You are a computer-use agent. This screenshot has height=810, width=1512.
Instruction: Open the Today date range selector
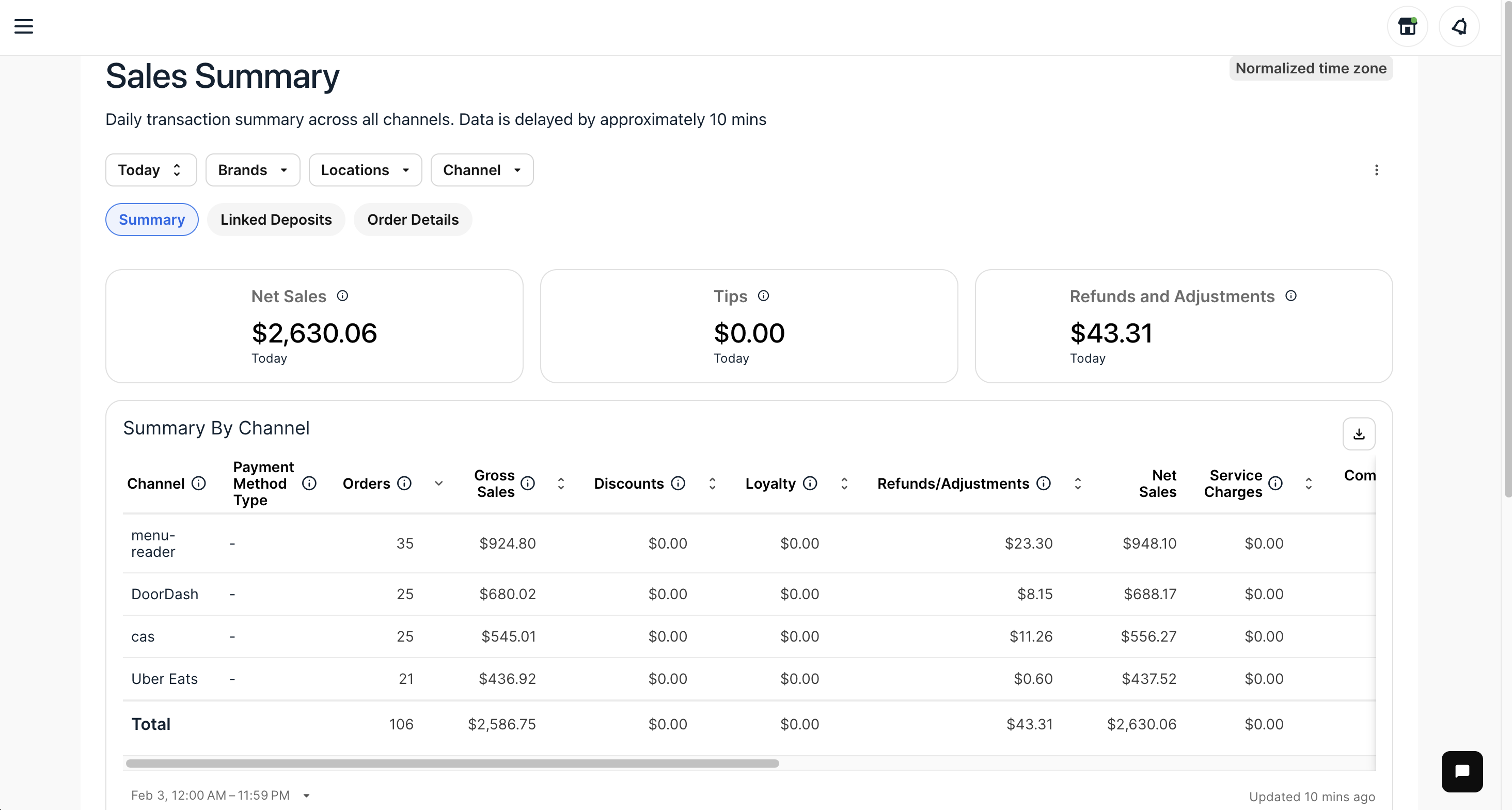point(151,170)
